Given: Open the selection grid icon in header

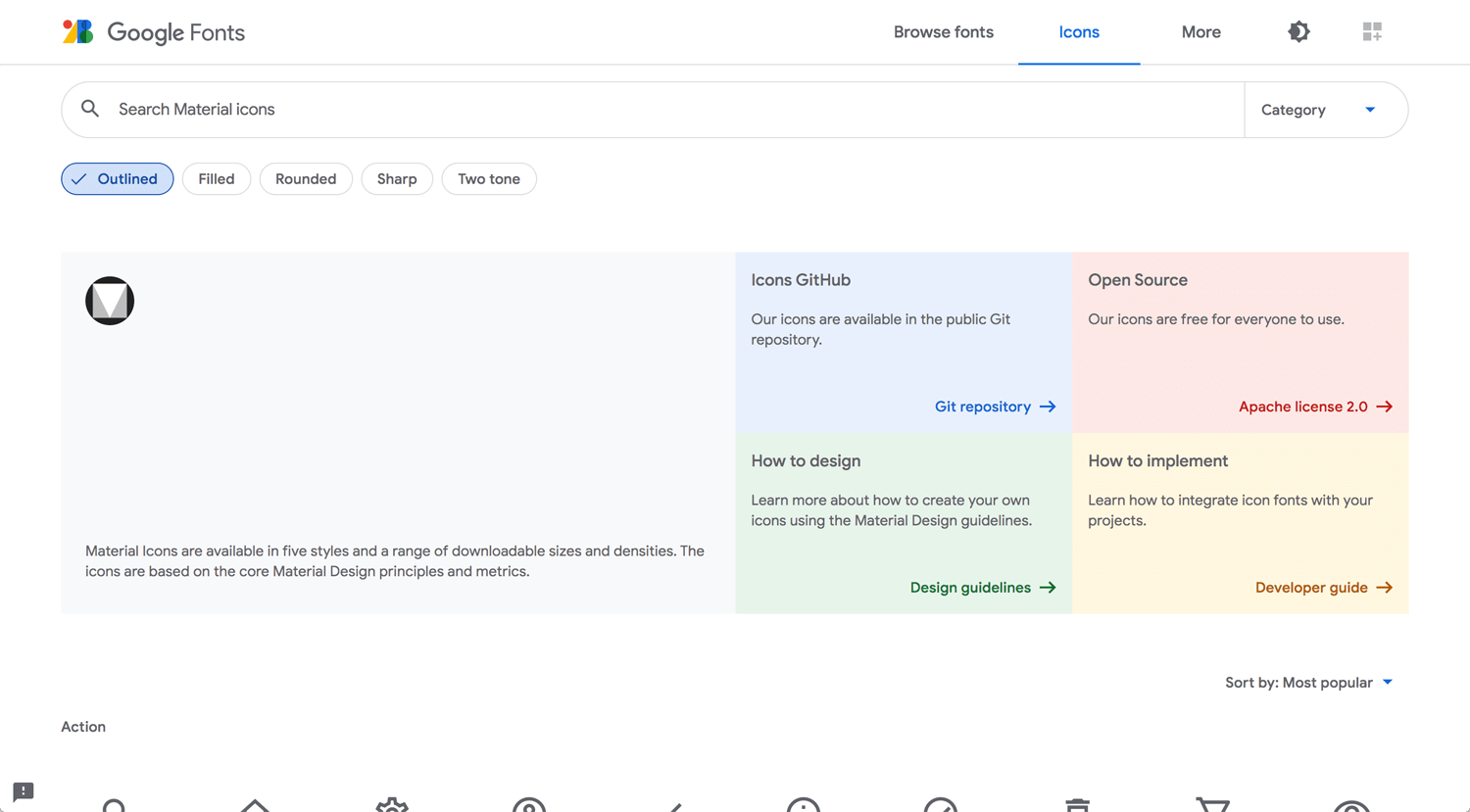Looking at the screenshot, I should tap(1372, 31).
